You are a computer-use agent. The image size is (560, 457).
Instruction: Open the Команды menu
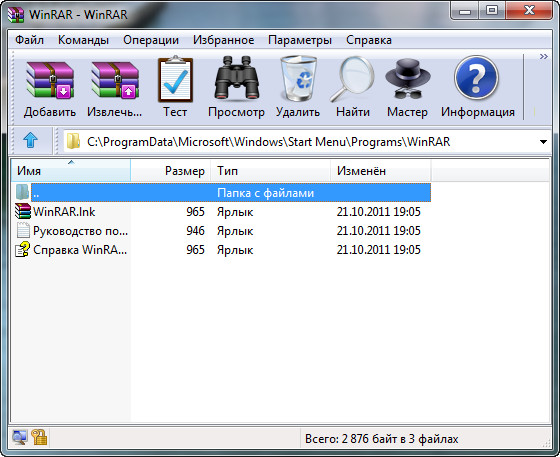83,40
